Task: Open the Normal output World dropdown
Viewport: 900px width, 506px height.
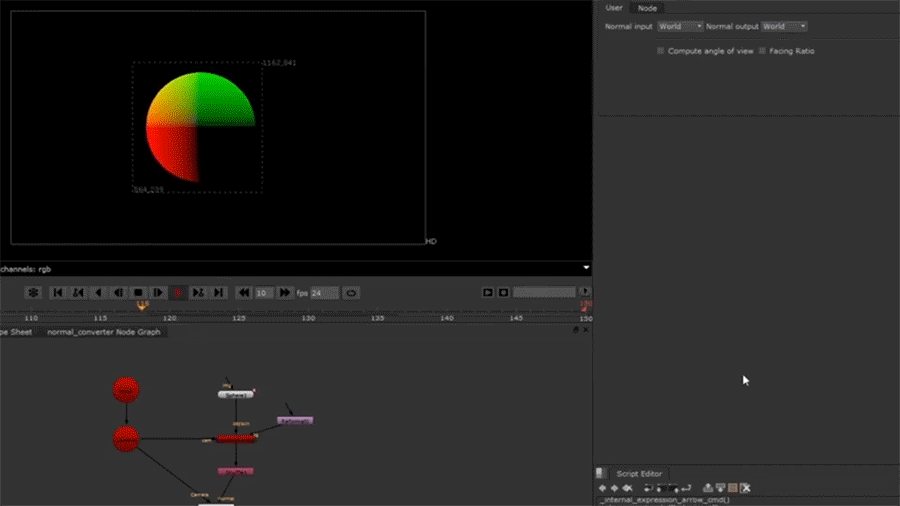Action: (784, 26)
